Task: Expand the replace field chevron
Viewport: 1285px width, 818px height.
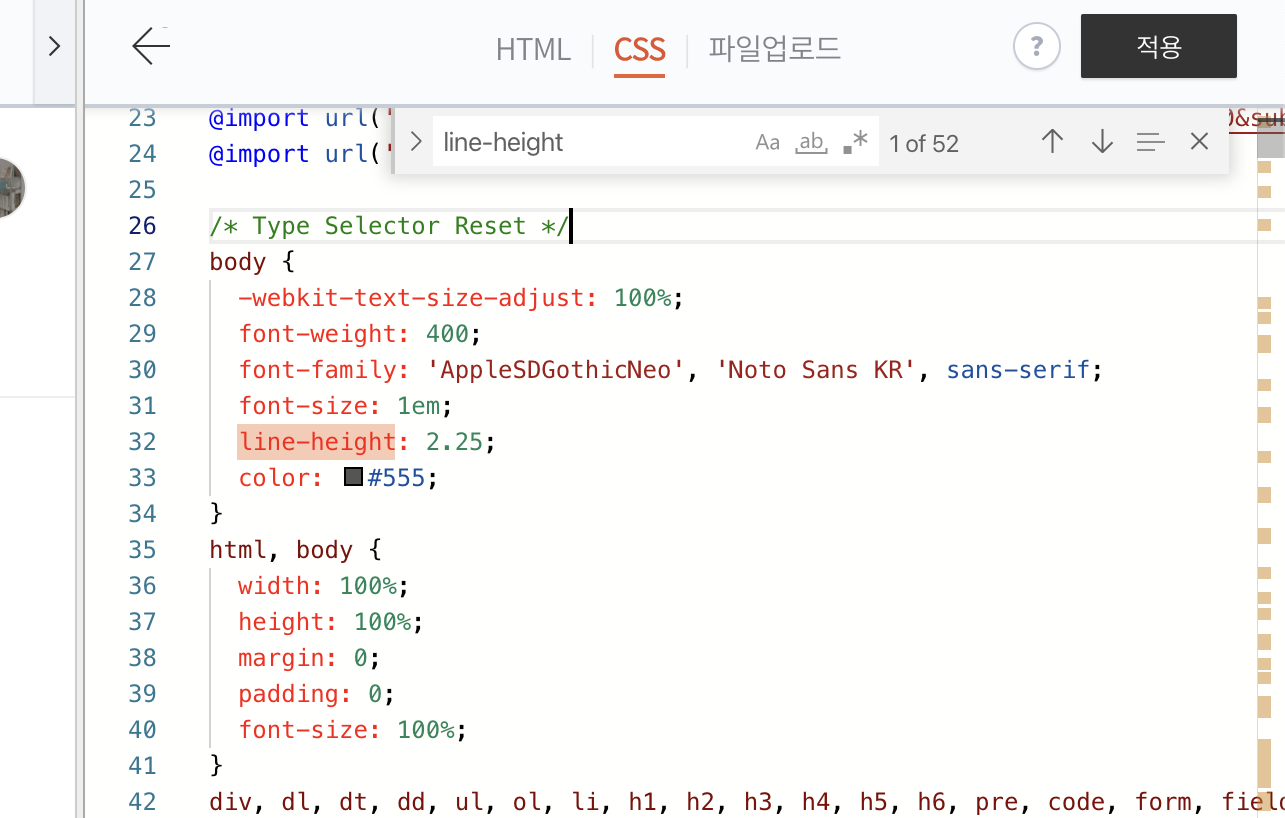Action: [x=415, y=141]
